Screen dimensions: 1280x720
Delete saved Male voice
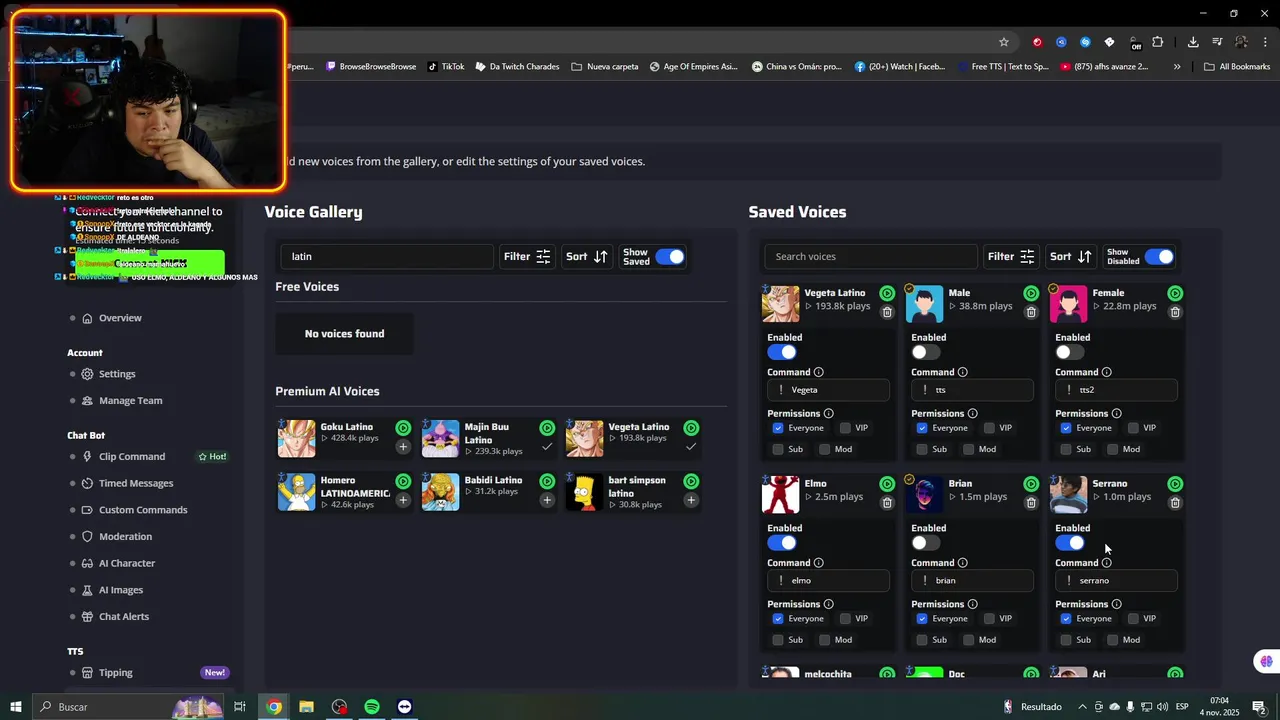point(1031,312)
